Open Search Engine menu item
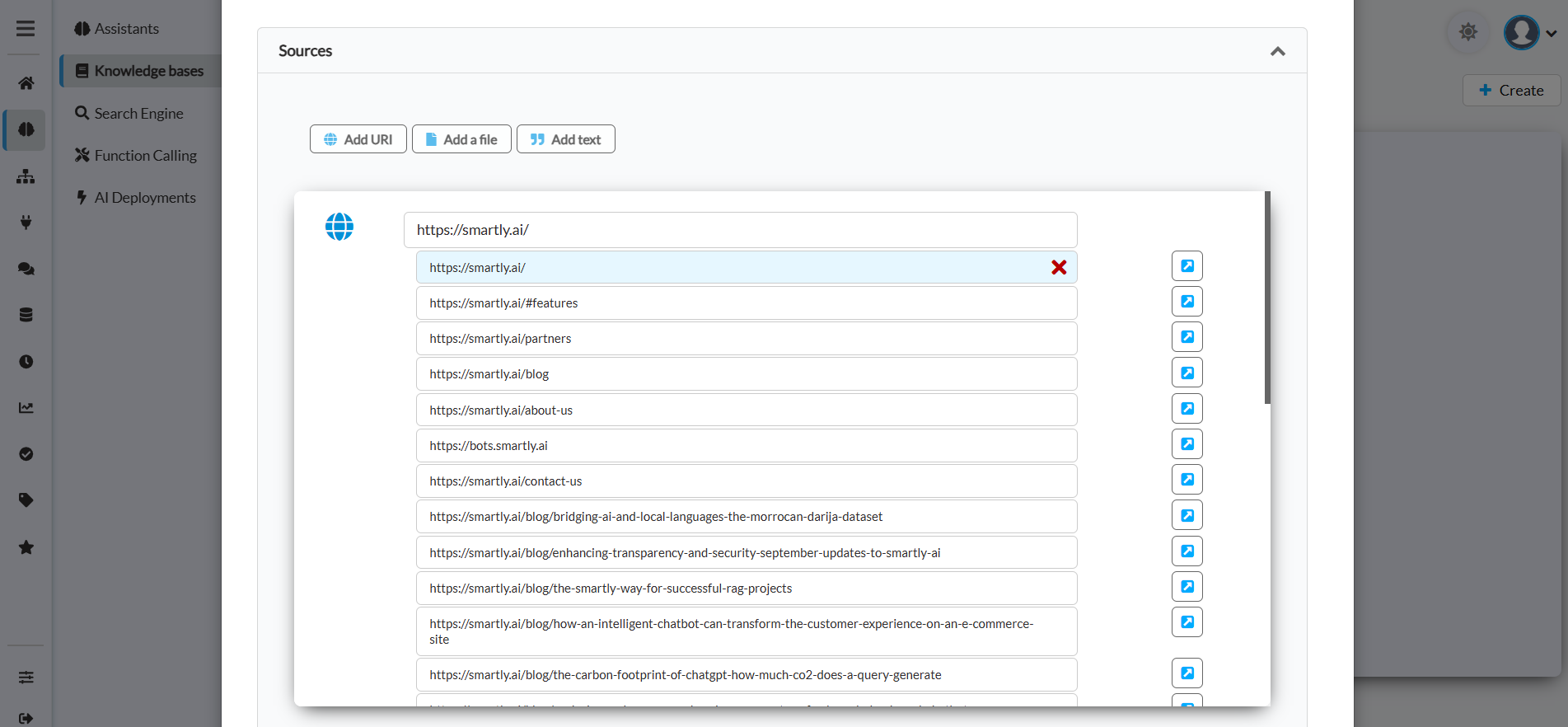 coord(129,113)
